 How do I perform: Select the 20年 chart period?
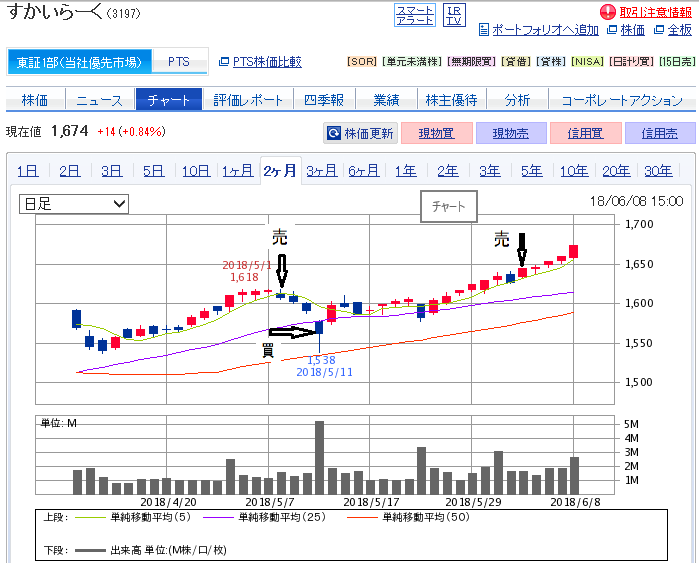point(616,170)
